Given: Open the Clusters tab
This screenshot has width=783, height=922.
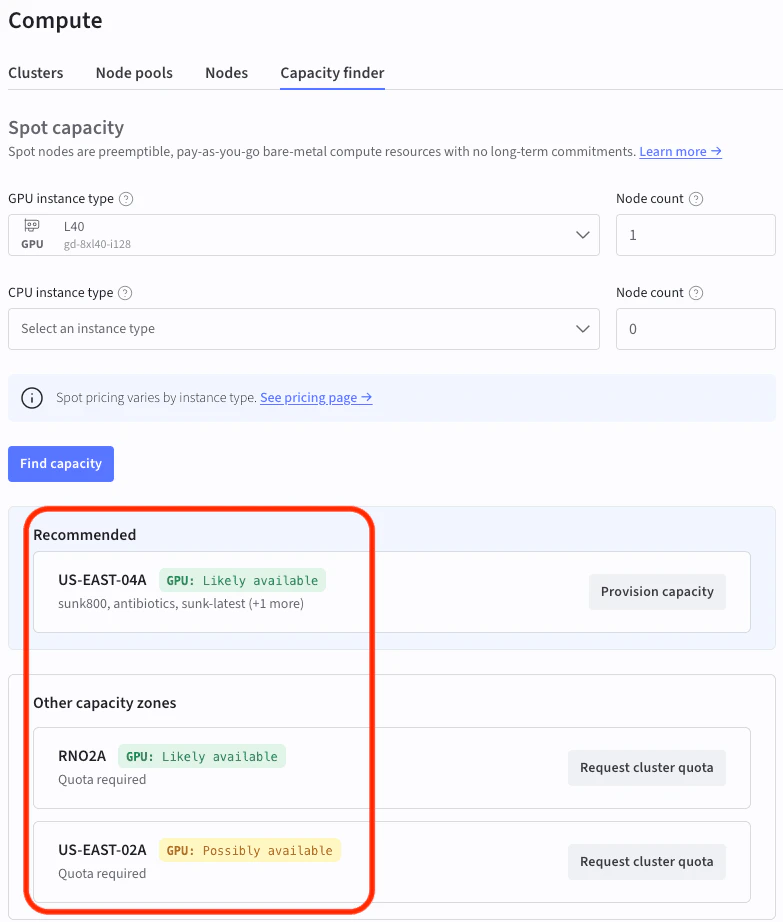Looking at the screenshot, I should click(x=35, y=73).
